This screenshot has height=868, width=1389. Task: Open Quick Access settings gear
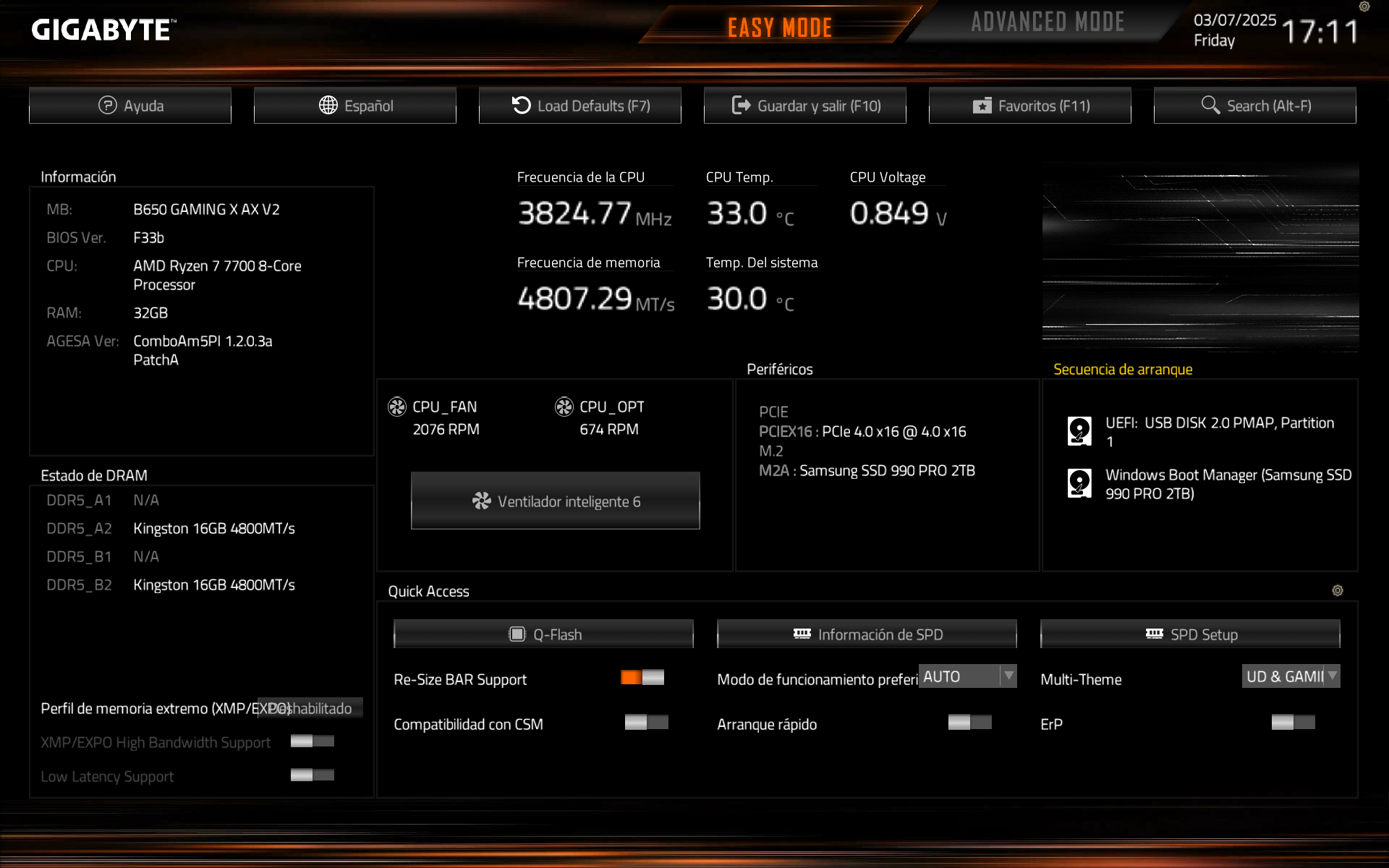click(x=1338, y=590)
